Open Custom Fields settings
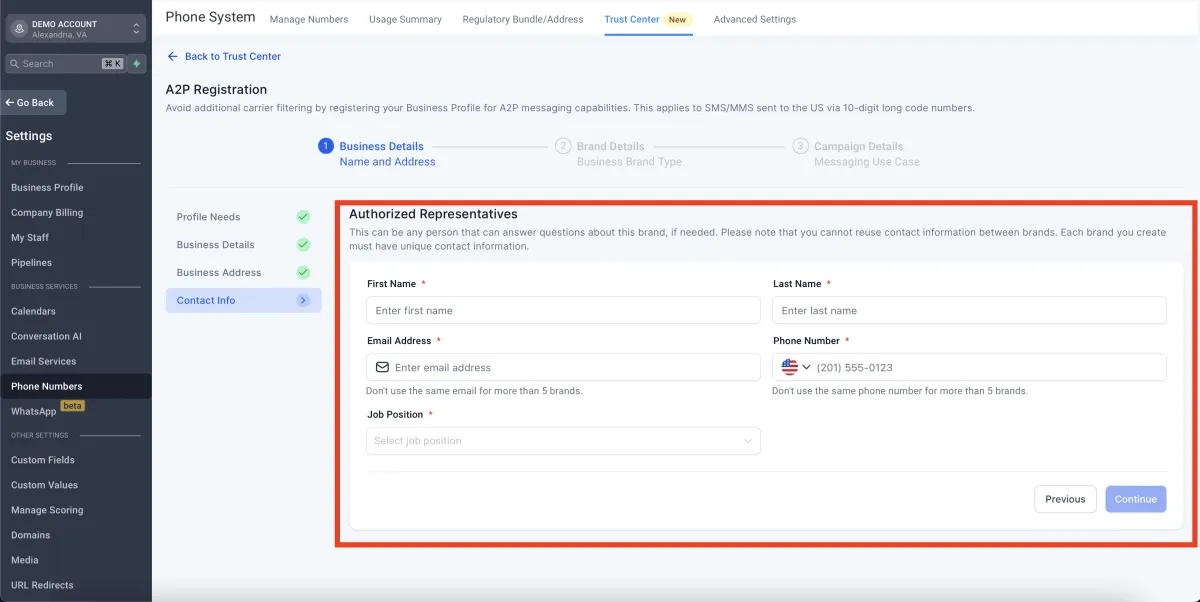This screenshot has width=1200, height=602. (43, 460)
